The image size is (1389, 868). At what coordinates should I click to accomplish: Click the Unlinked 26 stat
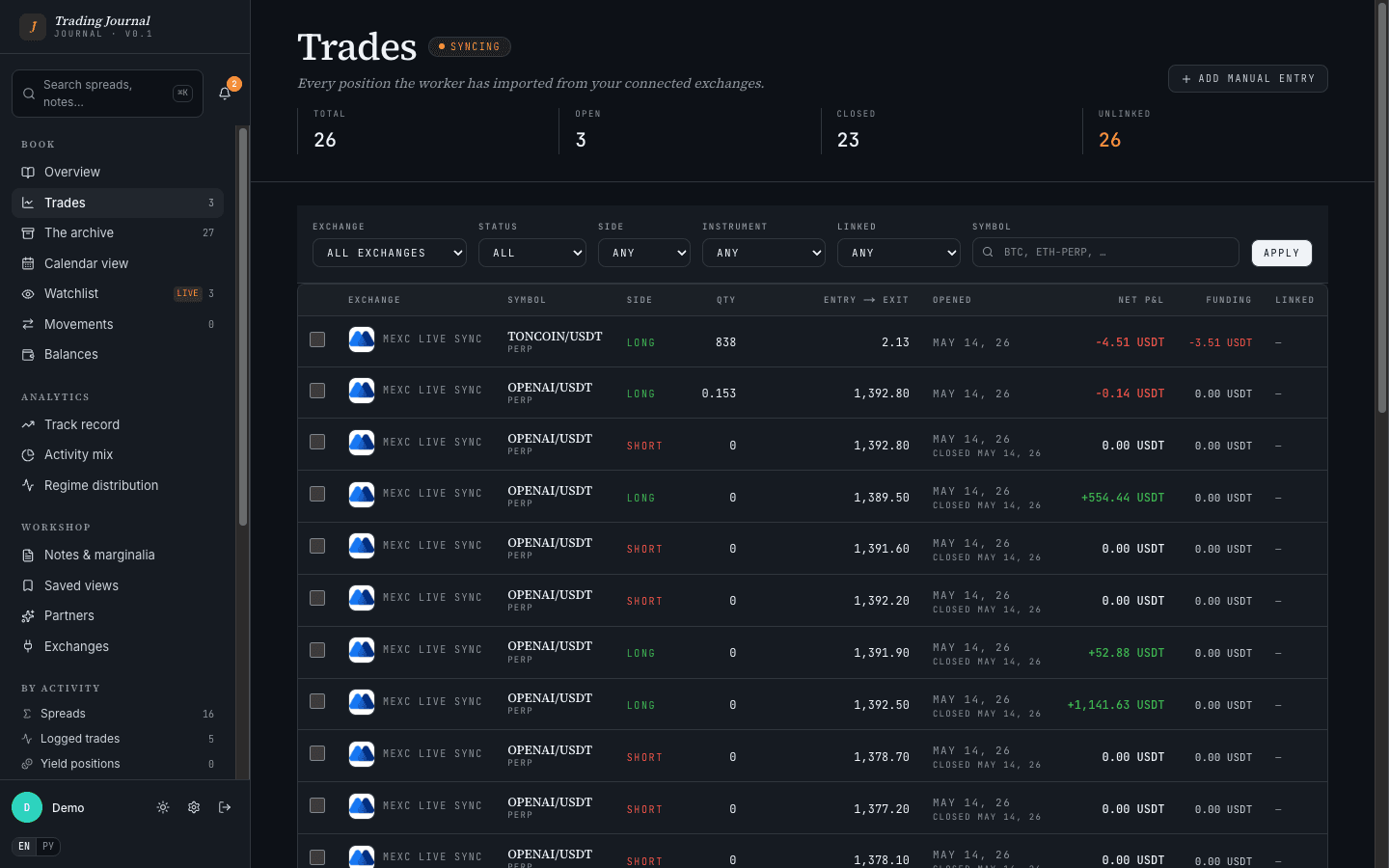tap(1206, 130)
